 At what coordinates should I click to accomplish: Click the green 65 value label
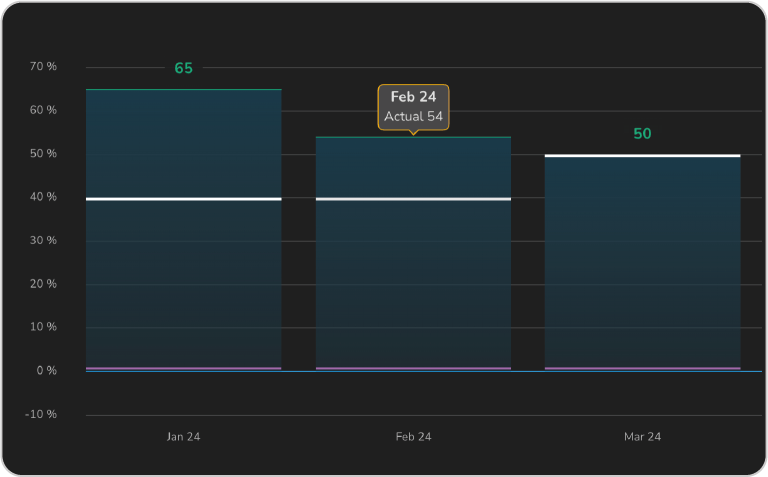click(x=183, y=68)
